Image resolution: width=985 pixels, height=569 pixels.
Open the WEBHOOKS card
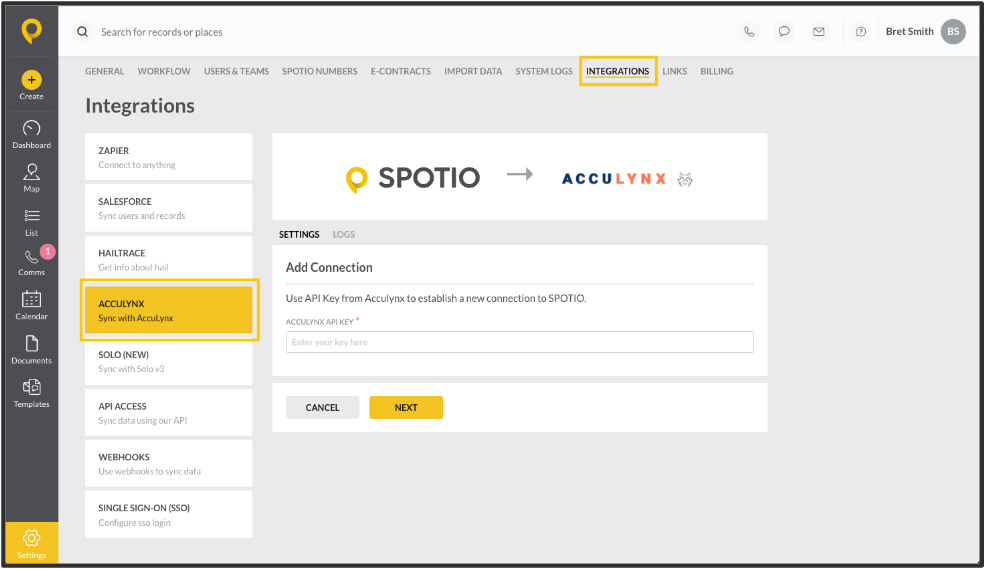(168, 463)
